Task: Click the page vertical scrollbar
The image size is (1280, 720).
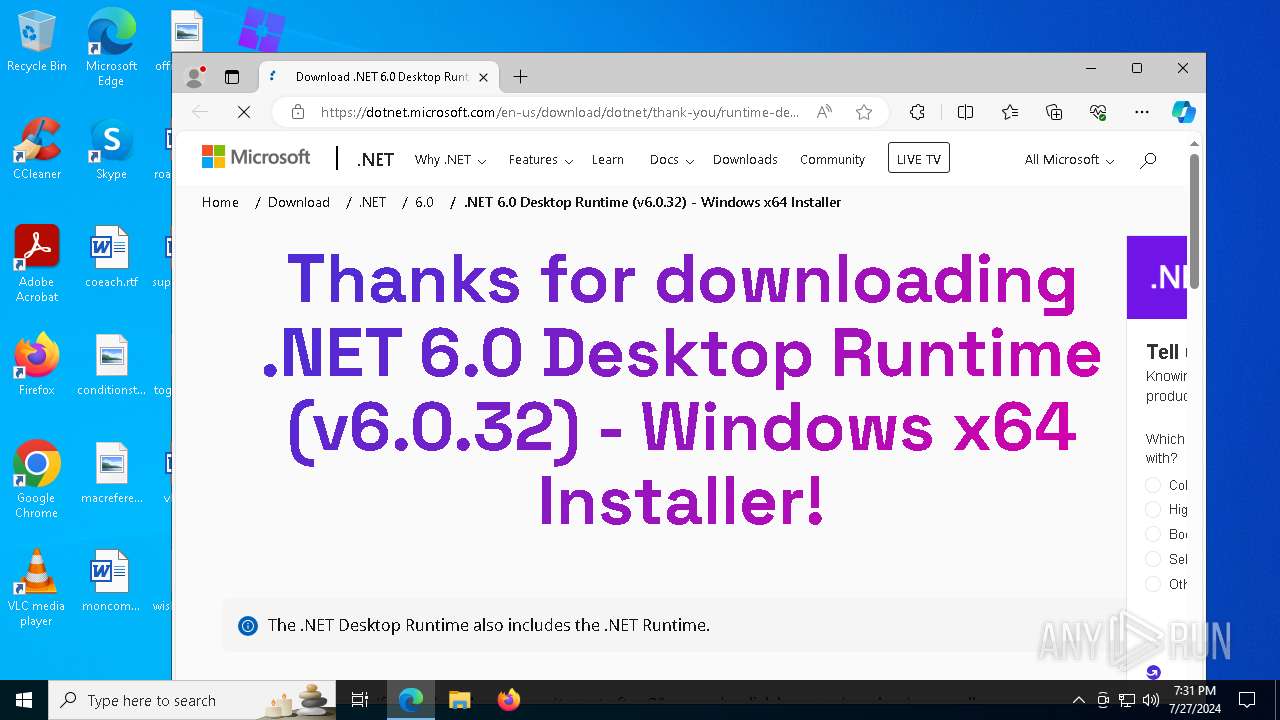Action: pos(1193,222)
